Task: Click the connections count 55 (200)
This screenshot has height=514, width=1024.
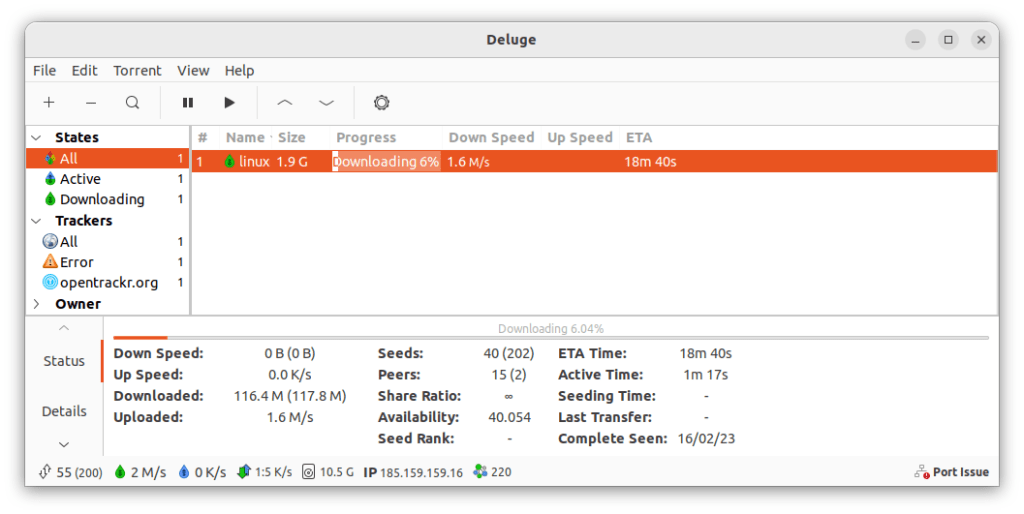Action: [71, 472]
